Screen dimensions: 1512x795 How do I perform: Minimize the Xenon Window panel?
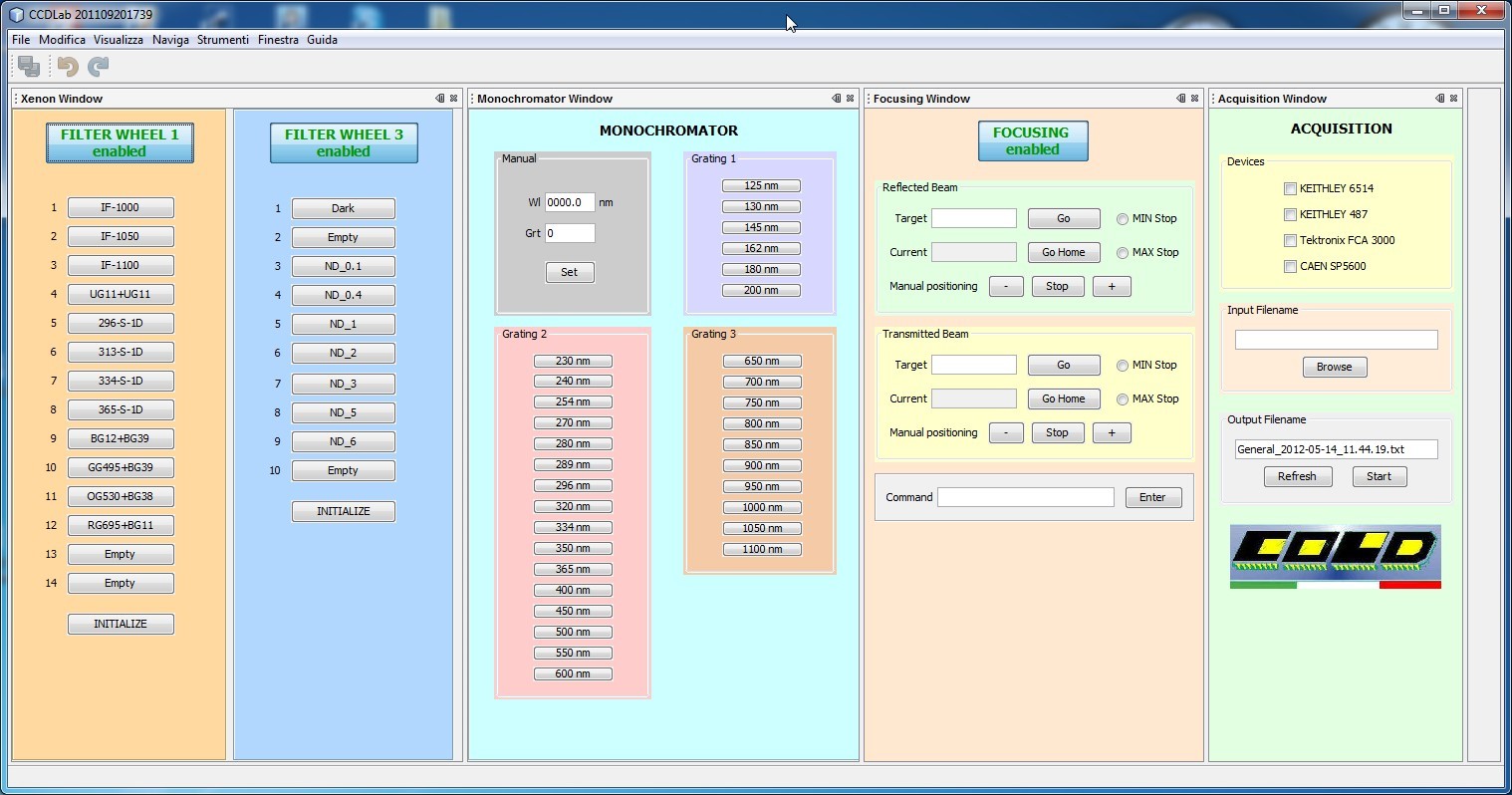tap(440, 99)
